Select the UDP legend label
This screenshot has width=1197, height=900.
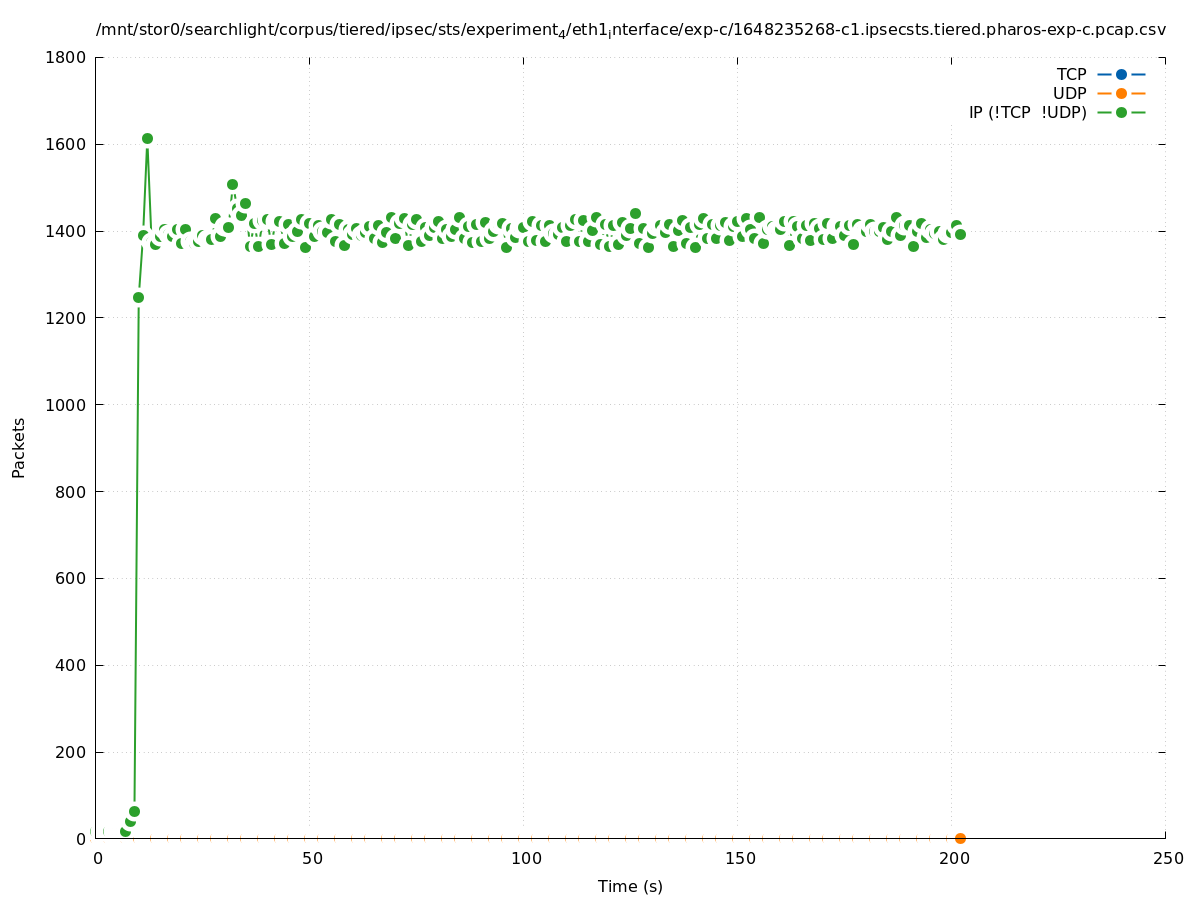(1069, 94)
